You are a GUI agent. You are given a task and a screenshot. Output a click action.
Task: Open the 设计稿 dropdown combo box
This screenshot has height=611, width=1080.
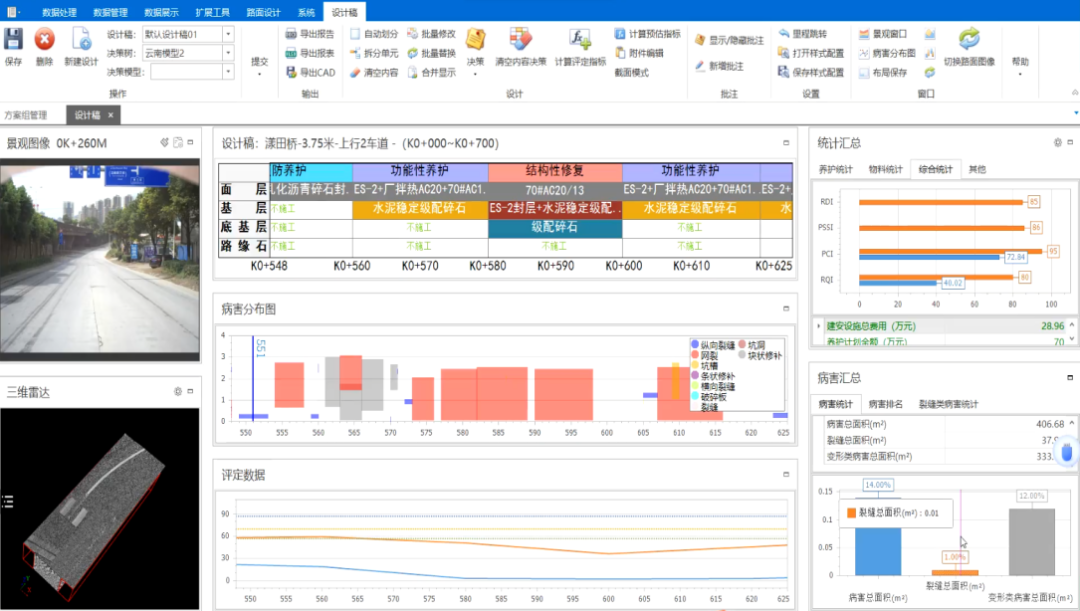(x=228, y=34)
